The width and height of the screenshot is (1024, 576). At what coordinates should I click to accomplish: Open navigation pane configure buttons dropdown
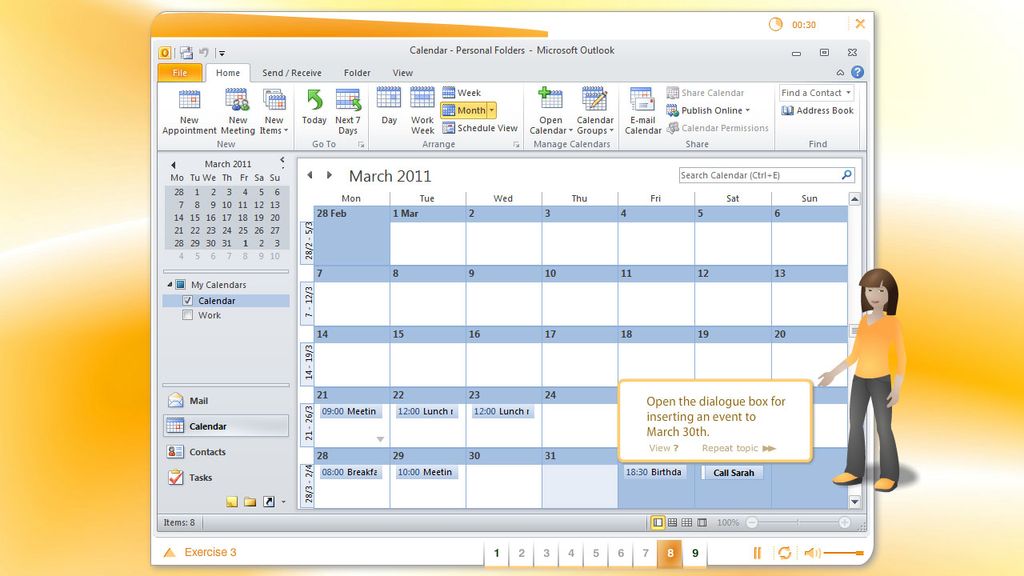[x=283, y=502]
